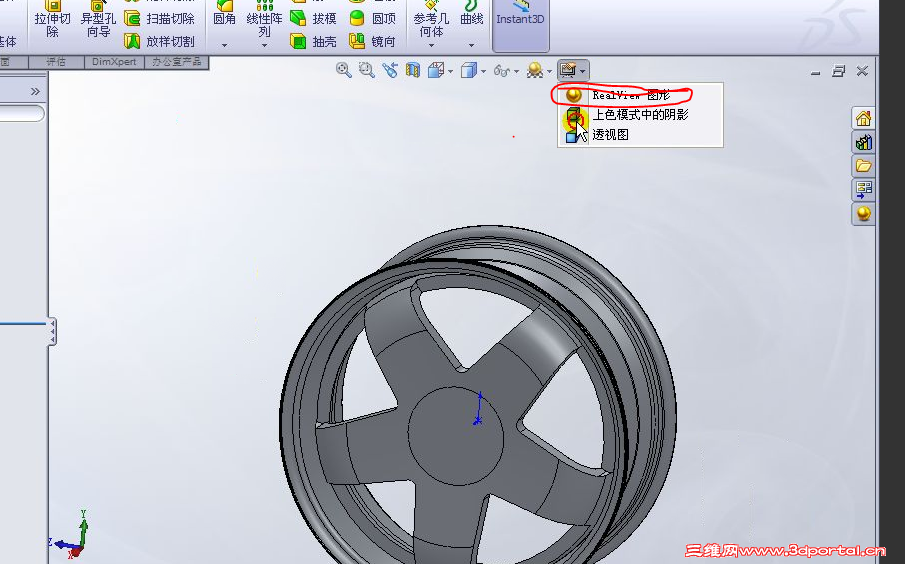Switch to the DimXpert tab
905x564 pixels.
114,62
